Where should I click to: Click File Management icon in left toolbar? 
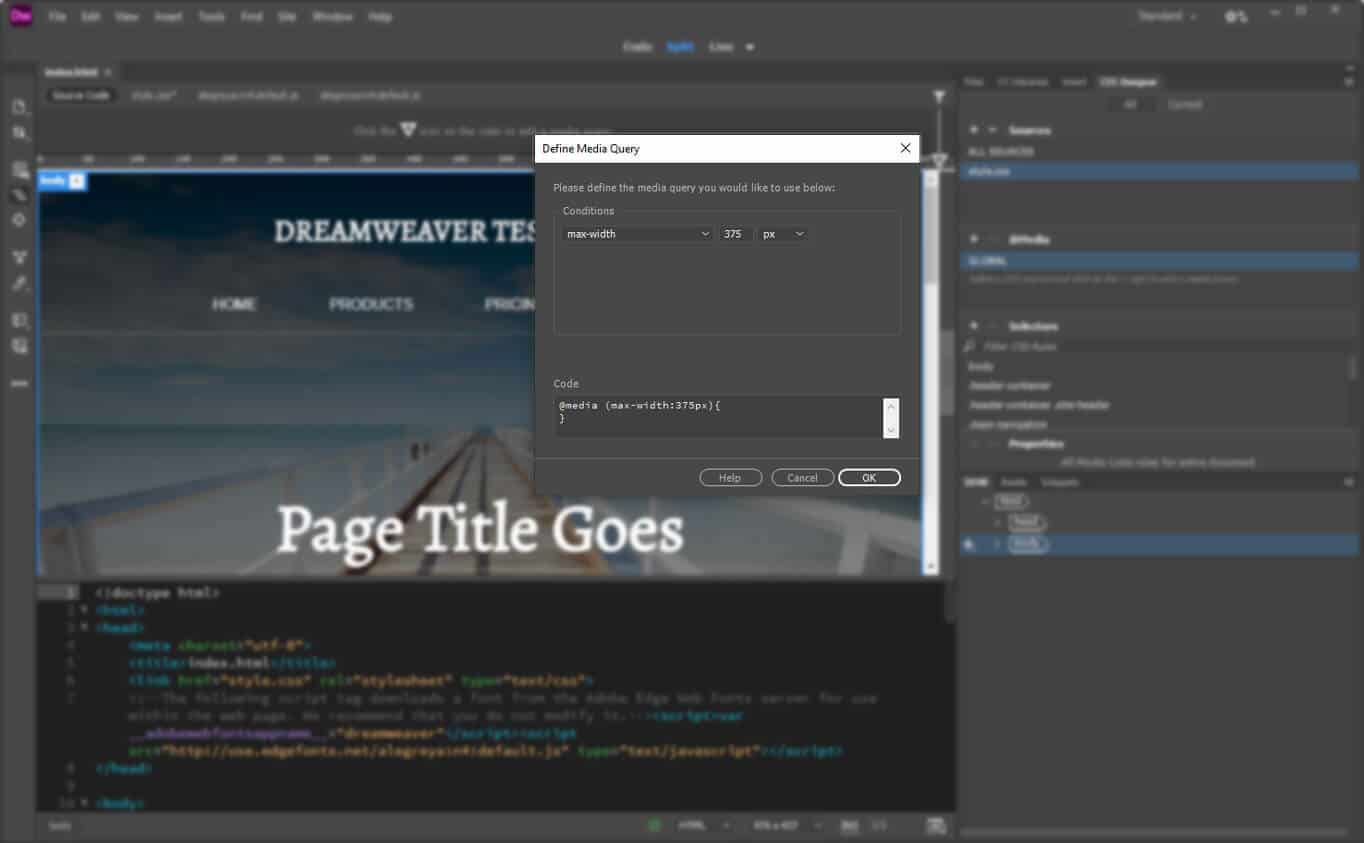click(19, 133)
